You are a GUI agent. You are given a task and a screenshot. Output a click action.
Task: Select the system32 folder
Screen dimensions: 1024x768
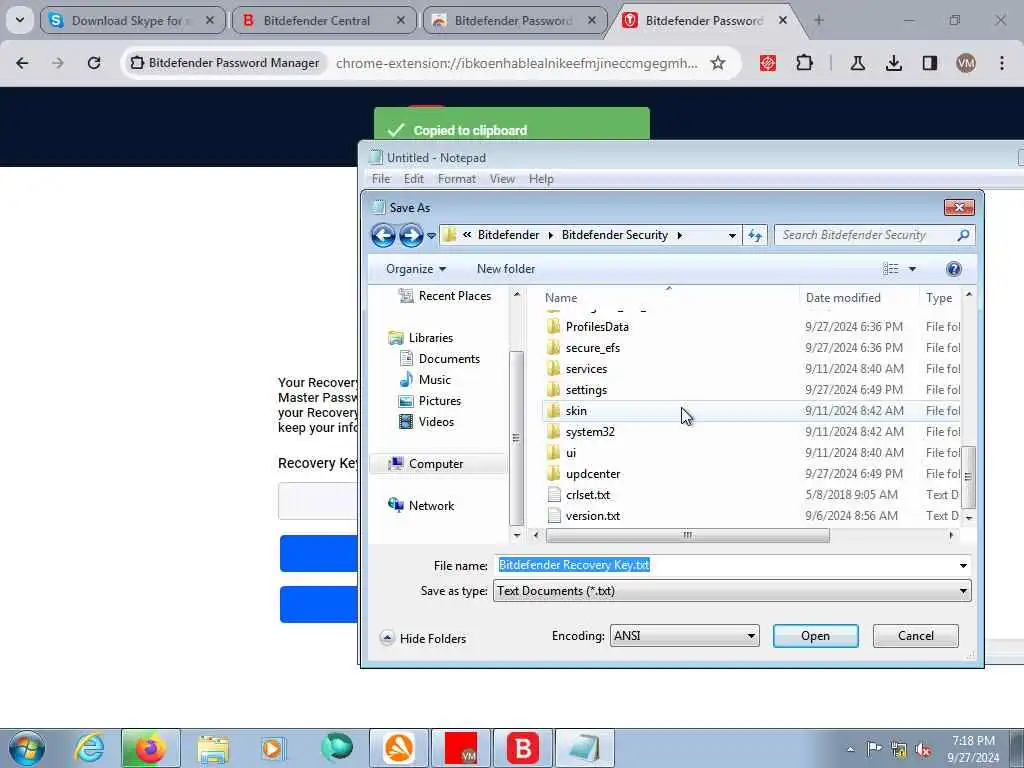(590, 432)
